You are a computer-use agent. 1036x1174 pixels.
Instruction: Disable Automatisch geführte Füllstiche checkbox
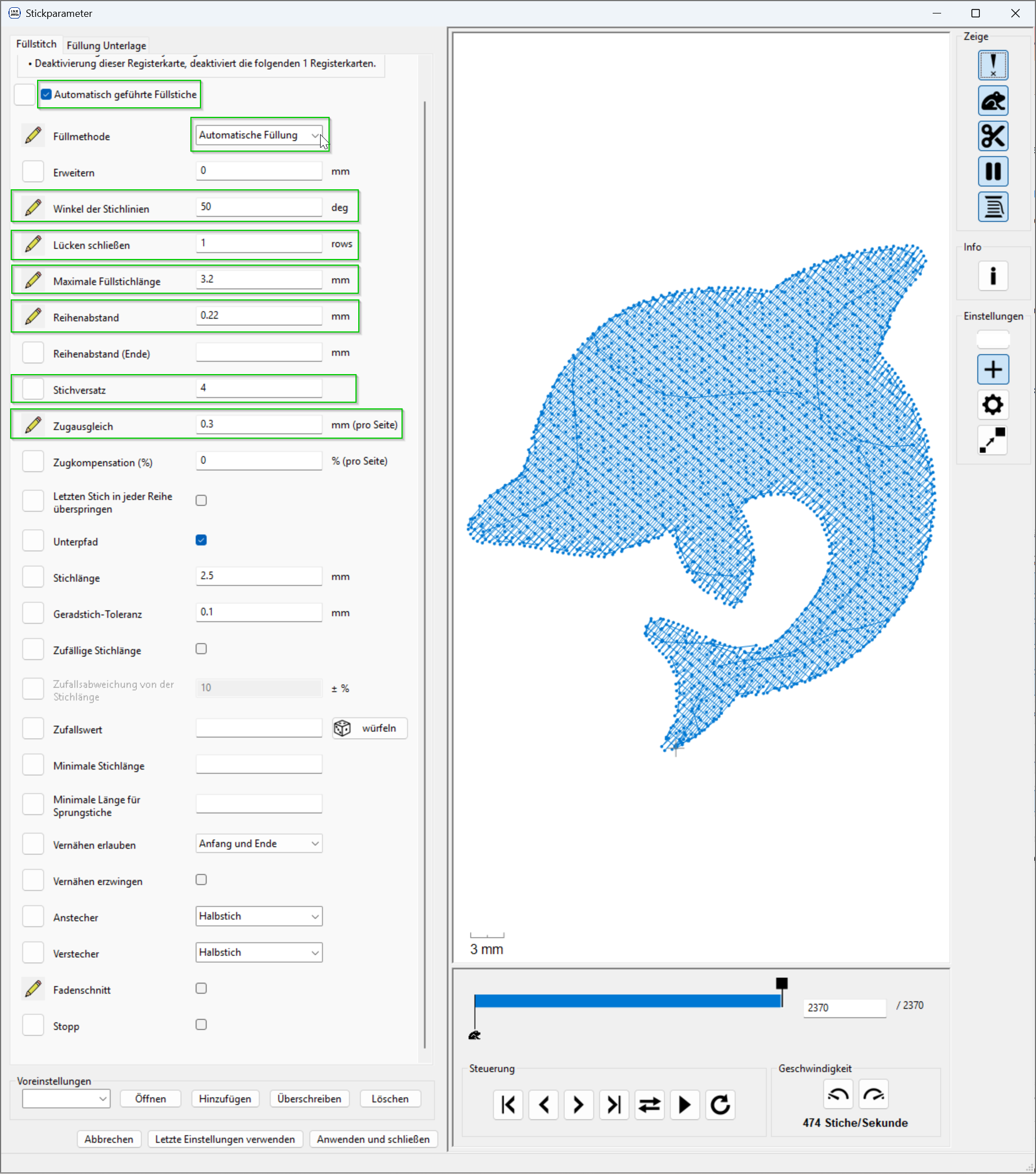(x=47, y=95)
